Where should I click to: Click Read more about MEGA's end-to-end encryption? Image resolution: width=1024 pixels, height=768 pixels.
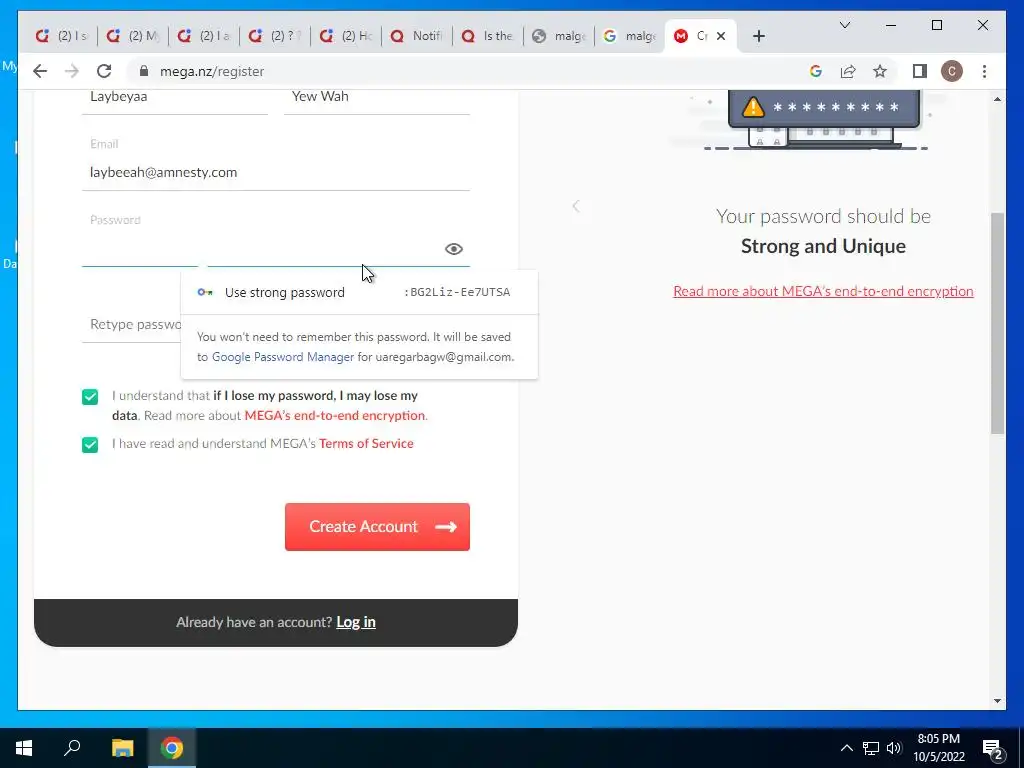[x=824, y=291]
